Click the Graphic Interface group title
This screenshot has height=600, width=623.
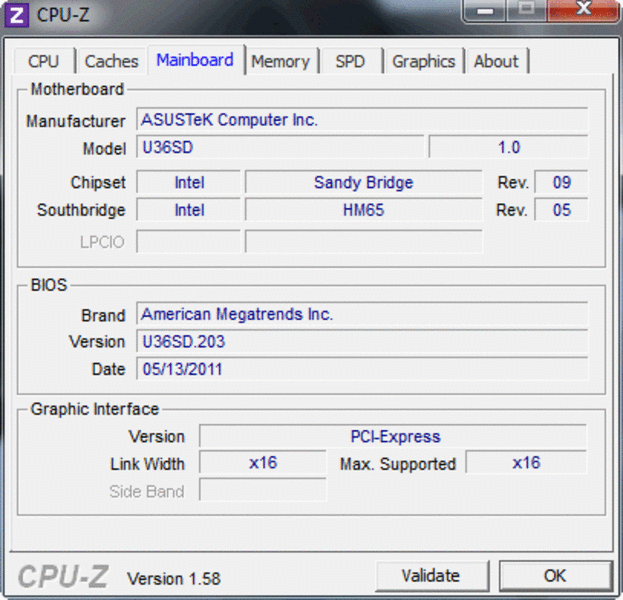95,409
